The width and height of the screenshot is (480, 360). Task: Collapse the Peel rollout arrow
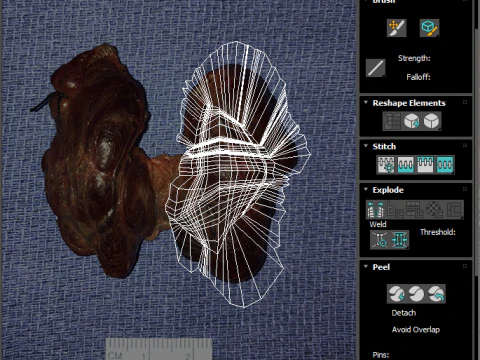[x=366, y=267]
